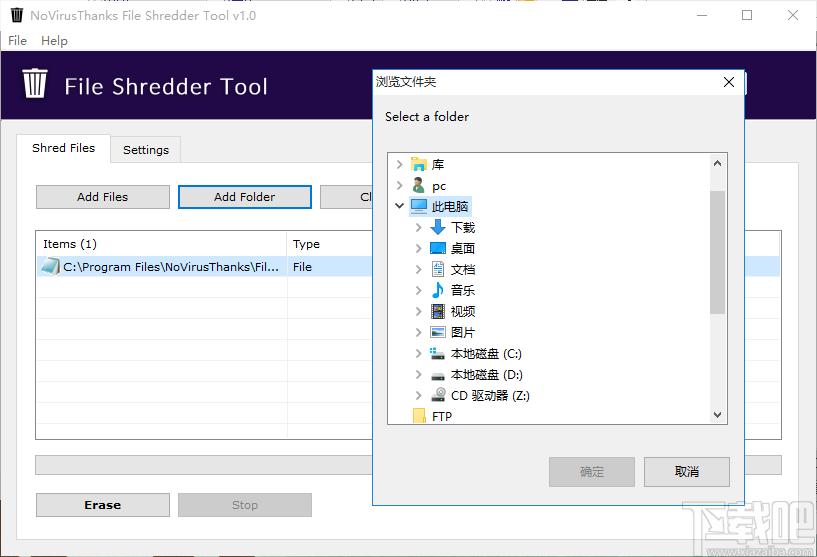Select the C:\Program Files\NoVirusThanks list row
817x557 pixels.
click(x=204, y=266)
